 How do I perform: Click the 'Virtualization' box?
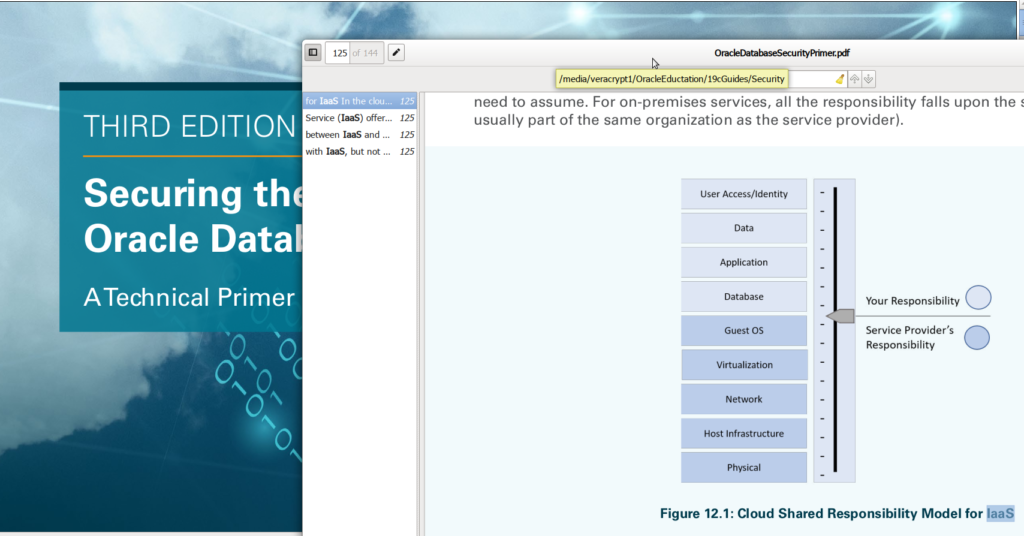744,365
